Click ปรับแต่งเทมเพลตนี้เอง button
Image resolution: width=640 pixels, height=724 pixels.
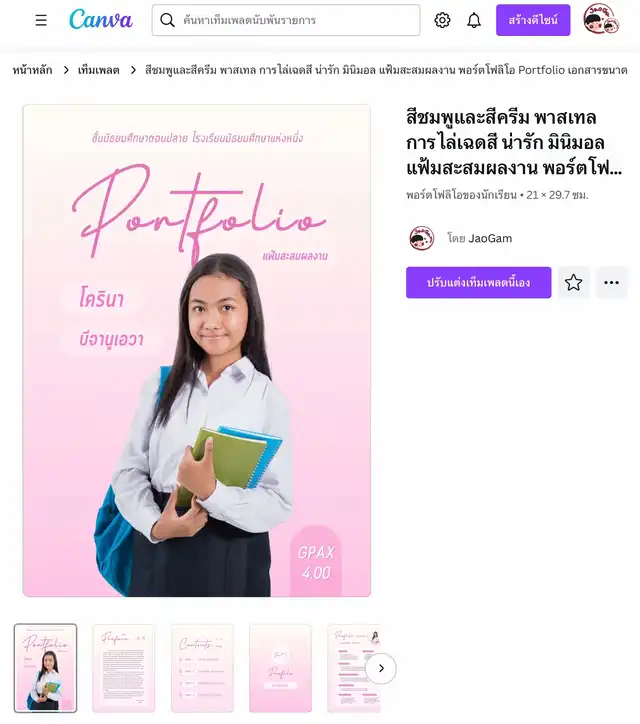point(478,282)
